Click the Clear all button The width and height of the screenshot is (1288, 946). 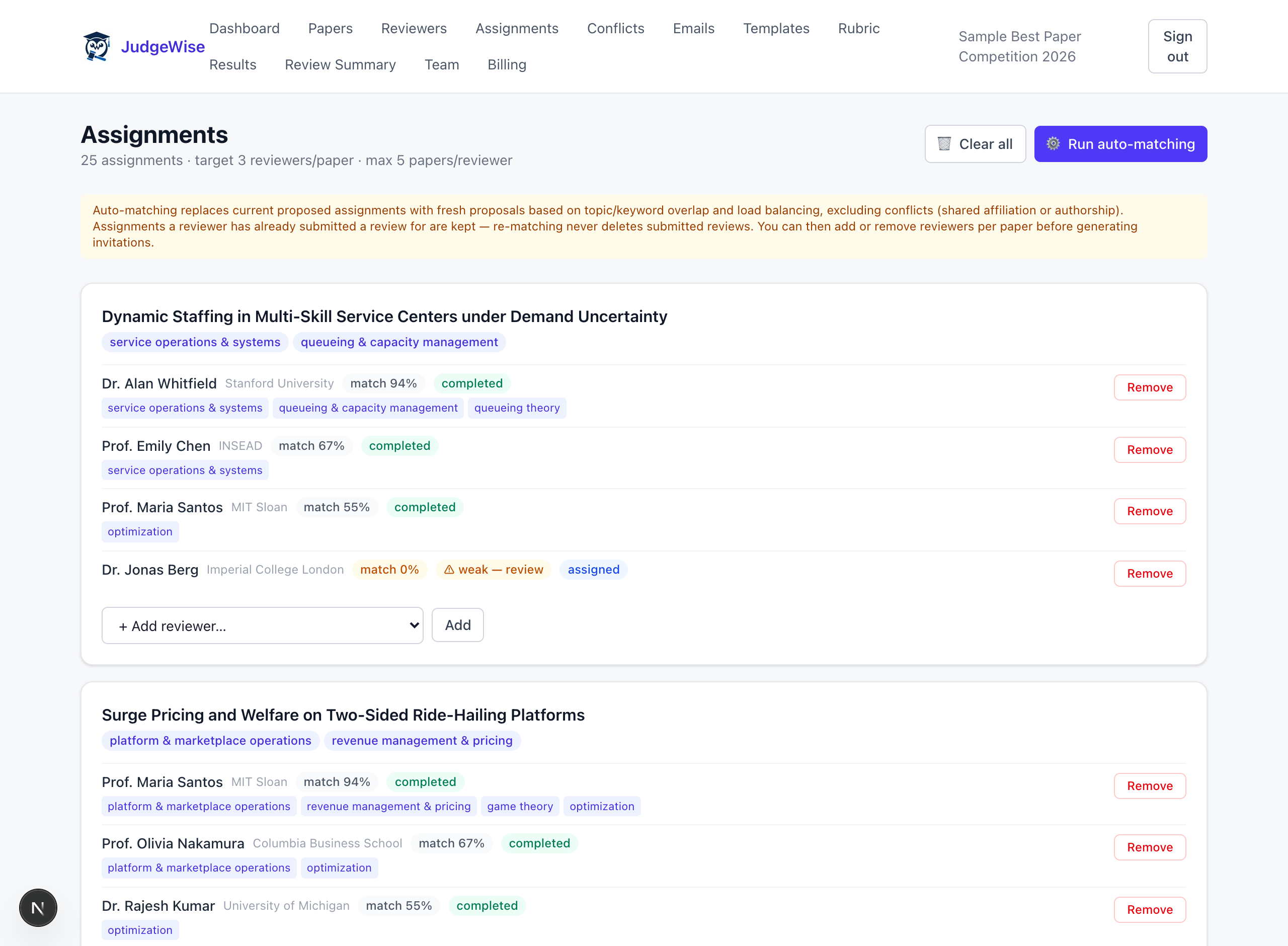point(975,144)
